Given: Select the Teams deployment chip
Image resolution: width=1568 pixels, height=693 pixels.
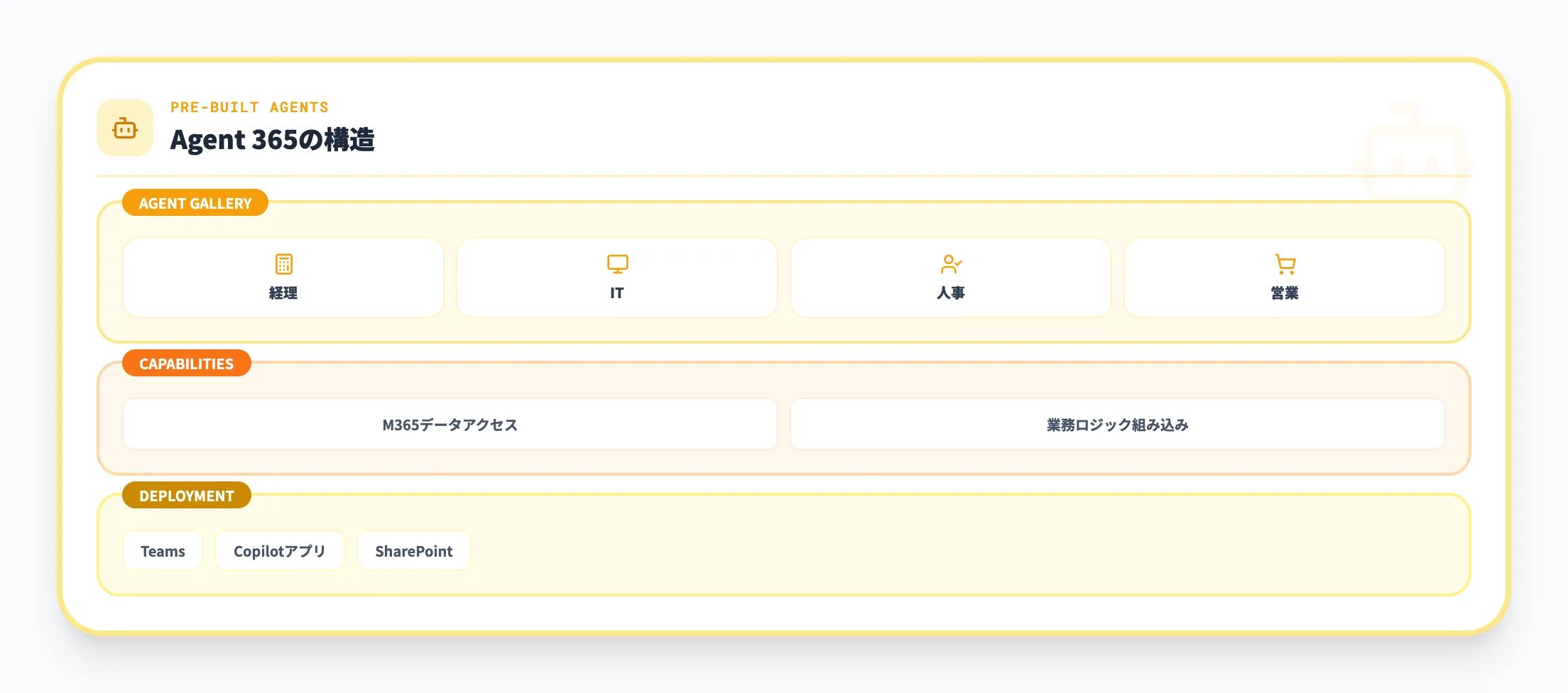Looking at the screenshot, I should tap(163, 551).
